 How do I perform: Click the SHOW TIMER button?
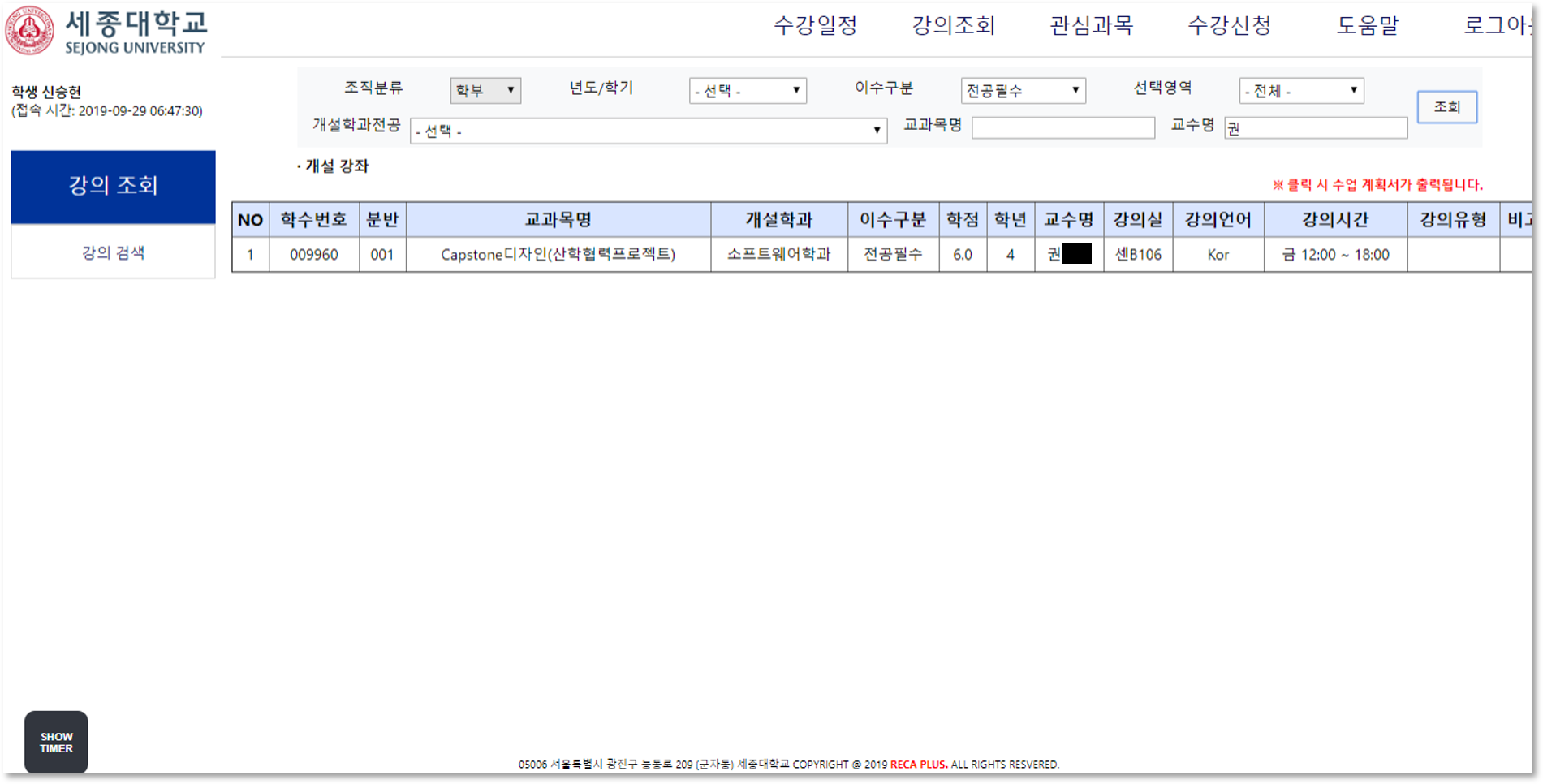click(x=56, y=743)
